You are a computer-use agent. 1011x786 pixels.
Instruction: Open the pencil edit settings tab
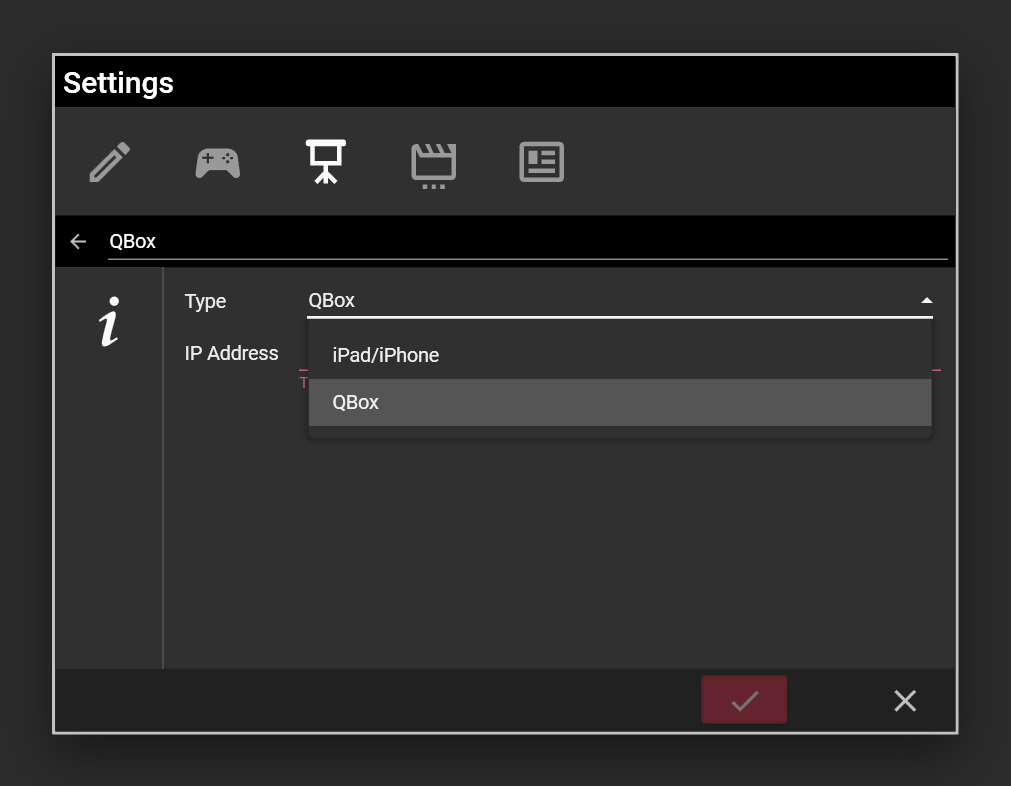110,162
